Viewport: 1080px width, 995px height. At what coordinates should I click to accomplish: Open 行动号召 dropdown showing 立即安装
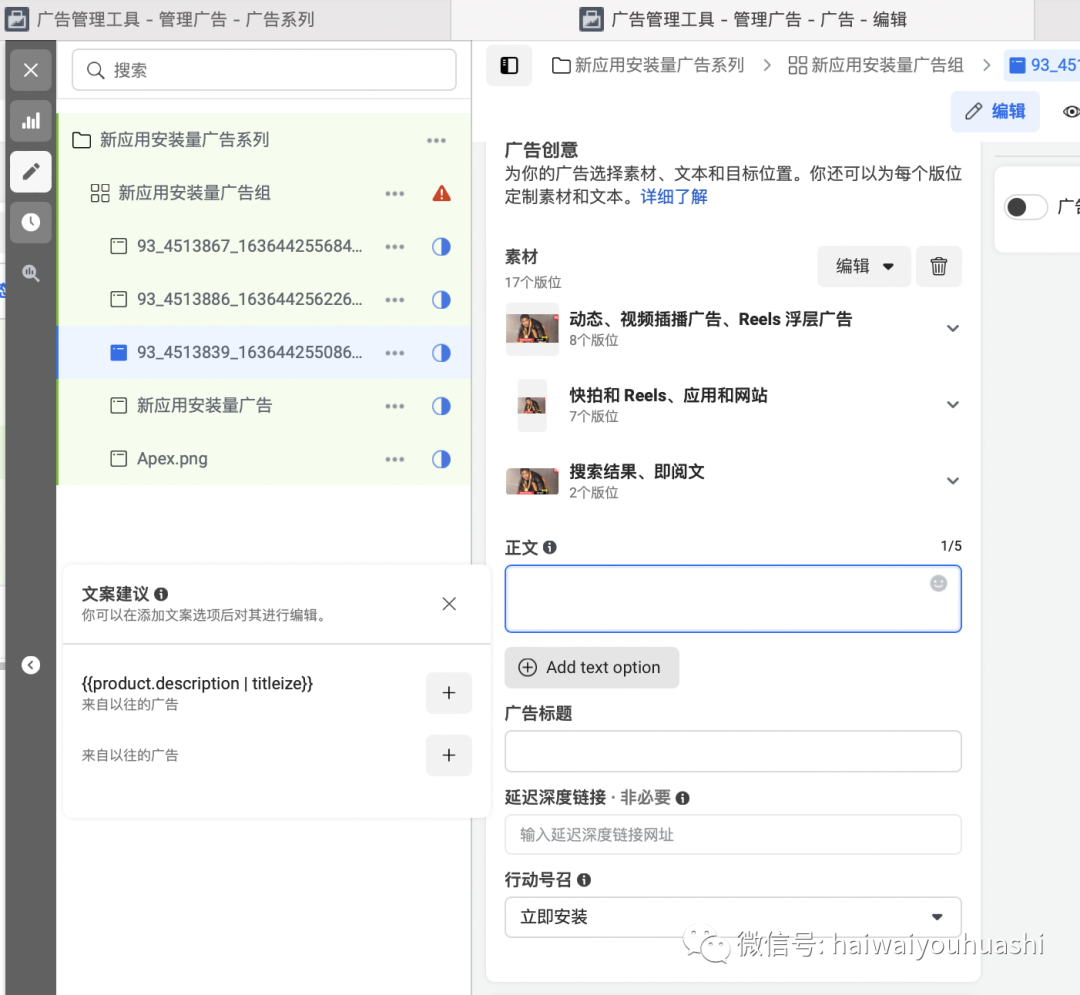732,917
